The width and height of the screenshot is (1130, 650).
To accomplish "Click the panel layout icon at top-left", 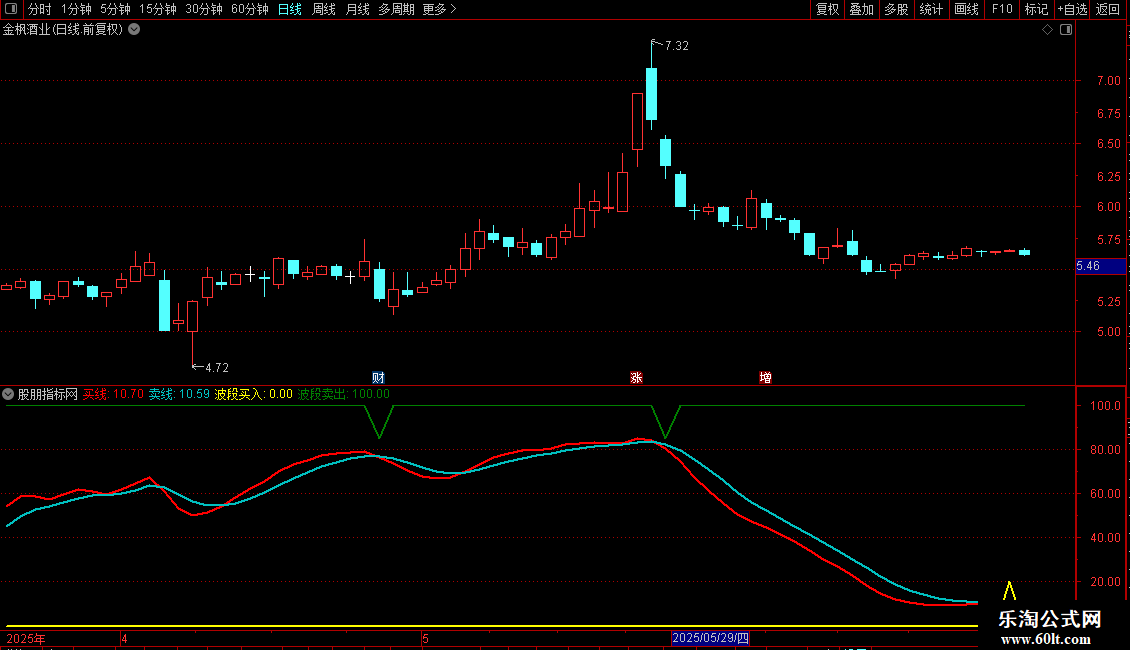I will pos(11,9).
